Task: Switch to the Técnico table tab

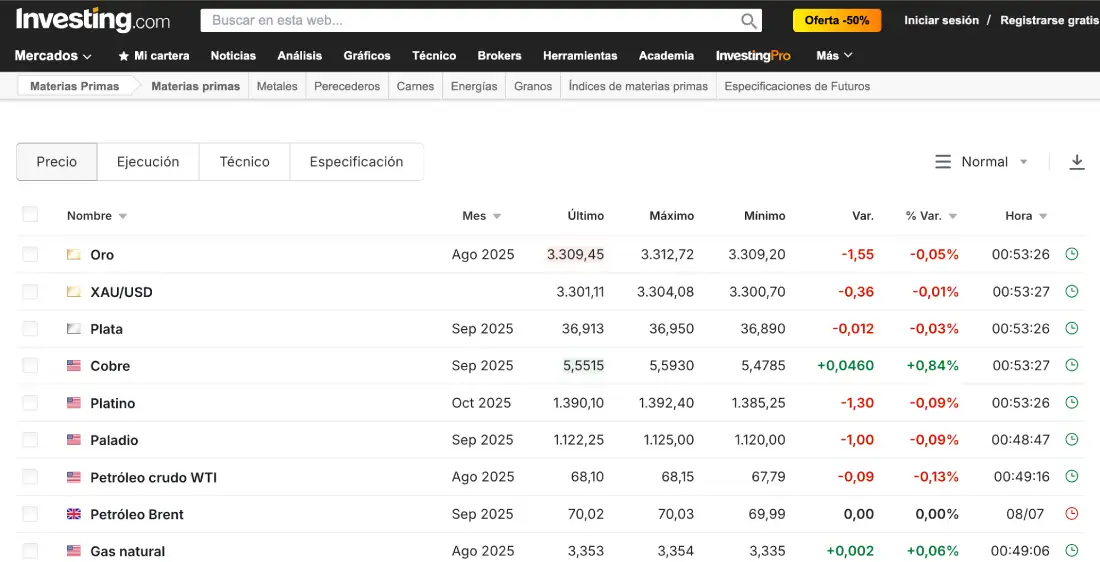Action: (x=244, y=162)
